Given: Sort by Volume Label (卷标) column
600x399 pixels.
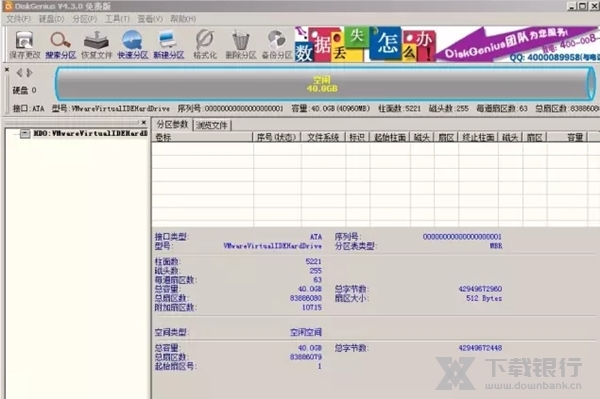Looking at the screenshot, I should click(202, 137).
